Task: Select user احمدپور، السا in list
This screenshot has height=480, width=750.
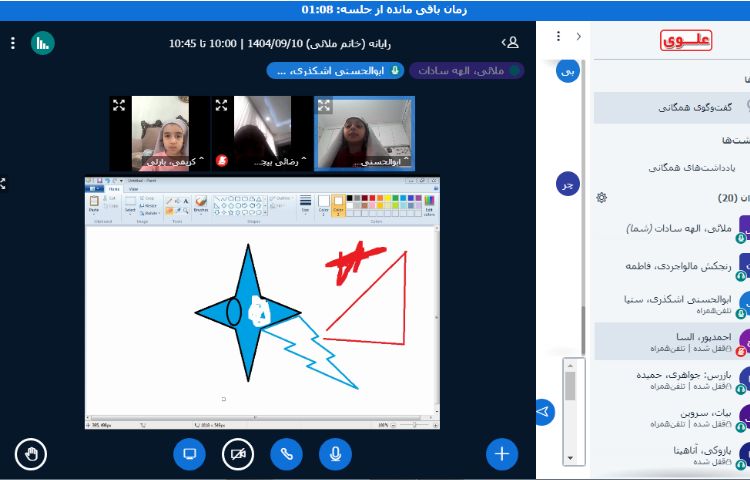Action: pos(670,342)
